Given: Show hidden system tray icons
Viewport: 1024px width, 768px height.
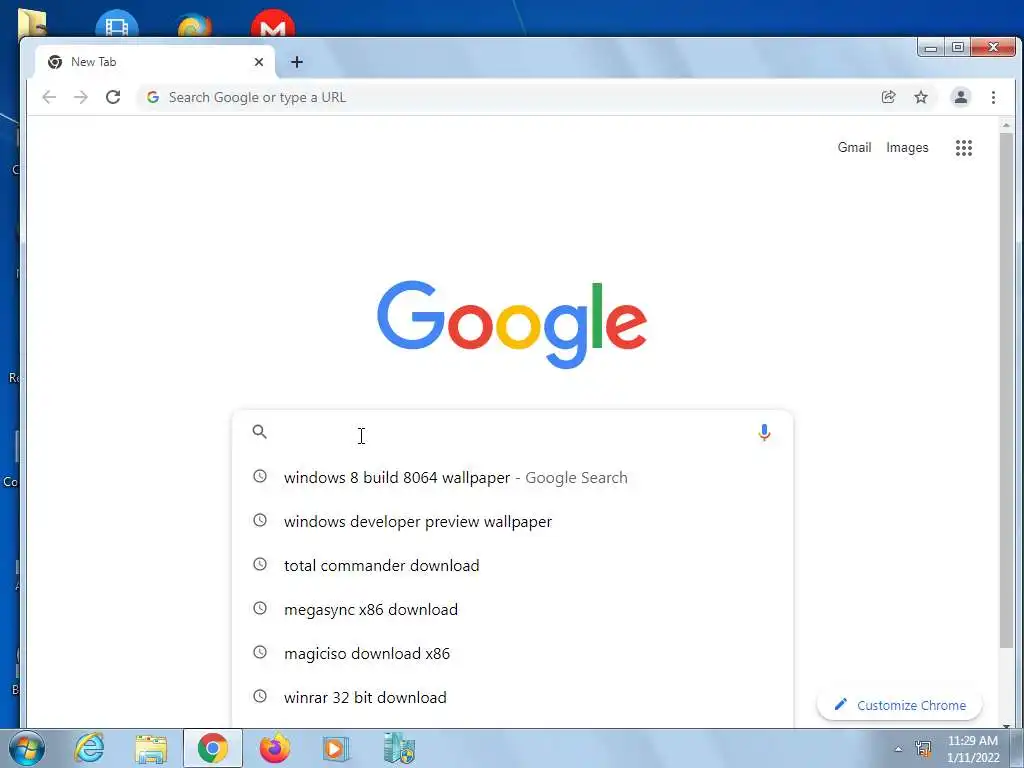Looking at the screenshot, I should click(x=898, y=750).
